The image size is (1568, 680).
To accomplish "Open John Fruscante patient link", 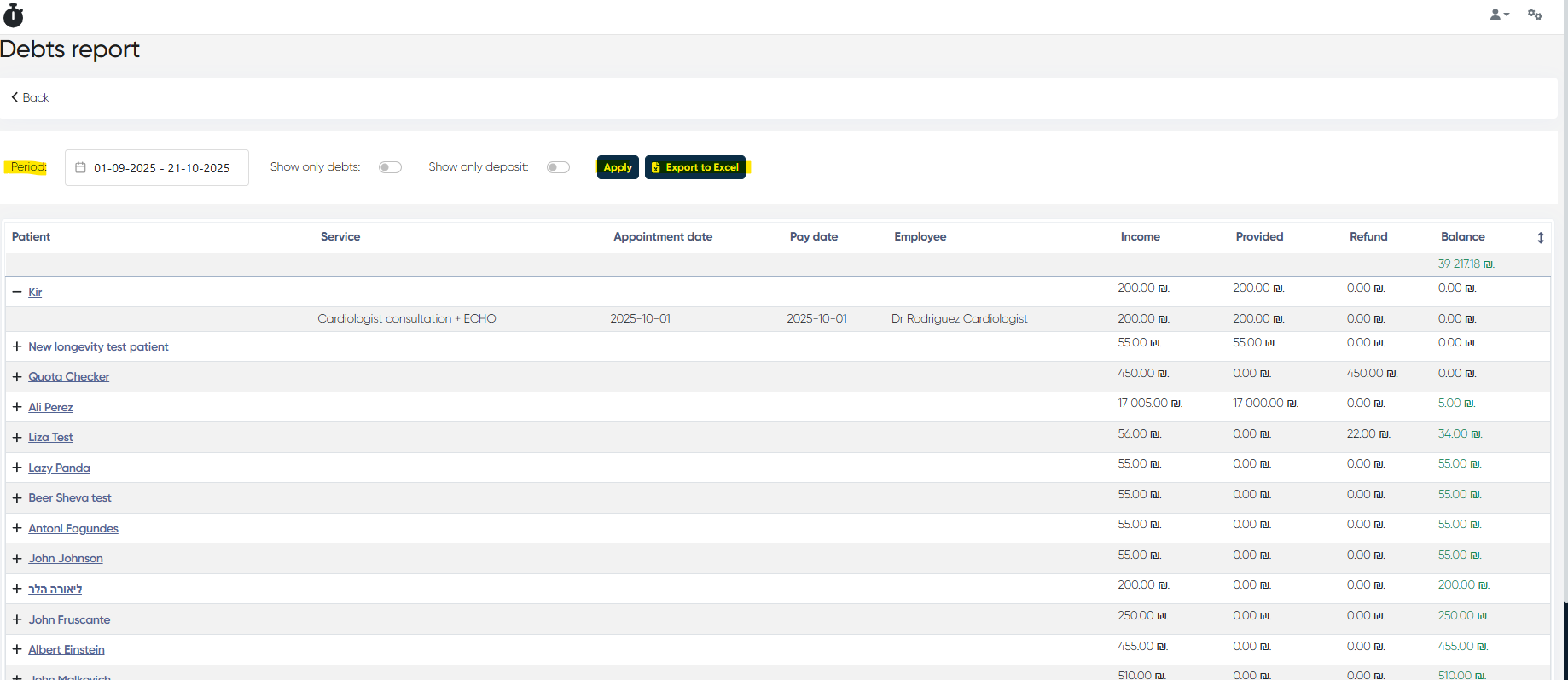I will point(69,620).
